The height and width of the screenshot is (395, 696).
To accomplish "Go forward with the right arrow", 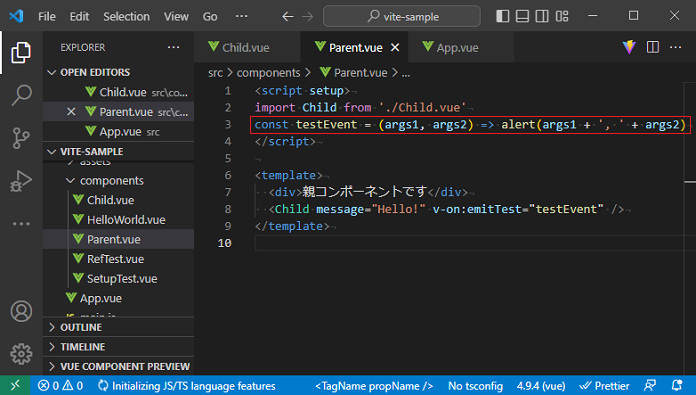I will click(x=307, y=17).
